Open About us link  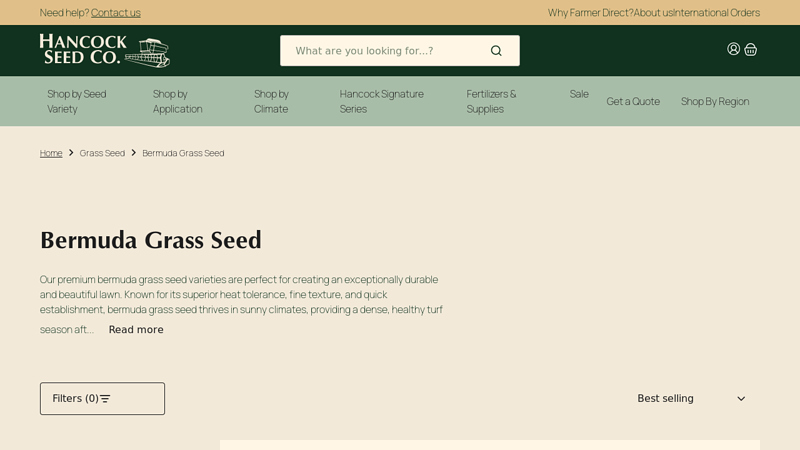coord(653,13)
